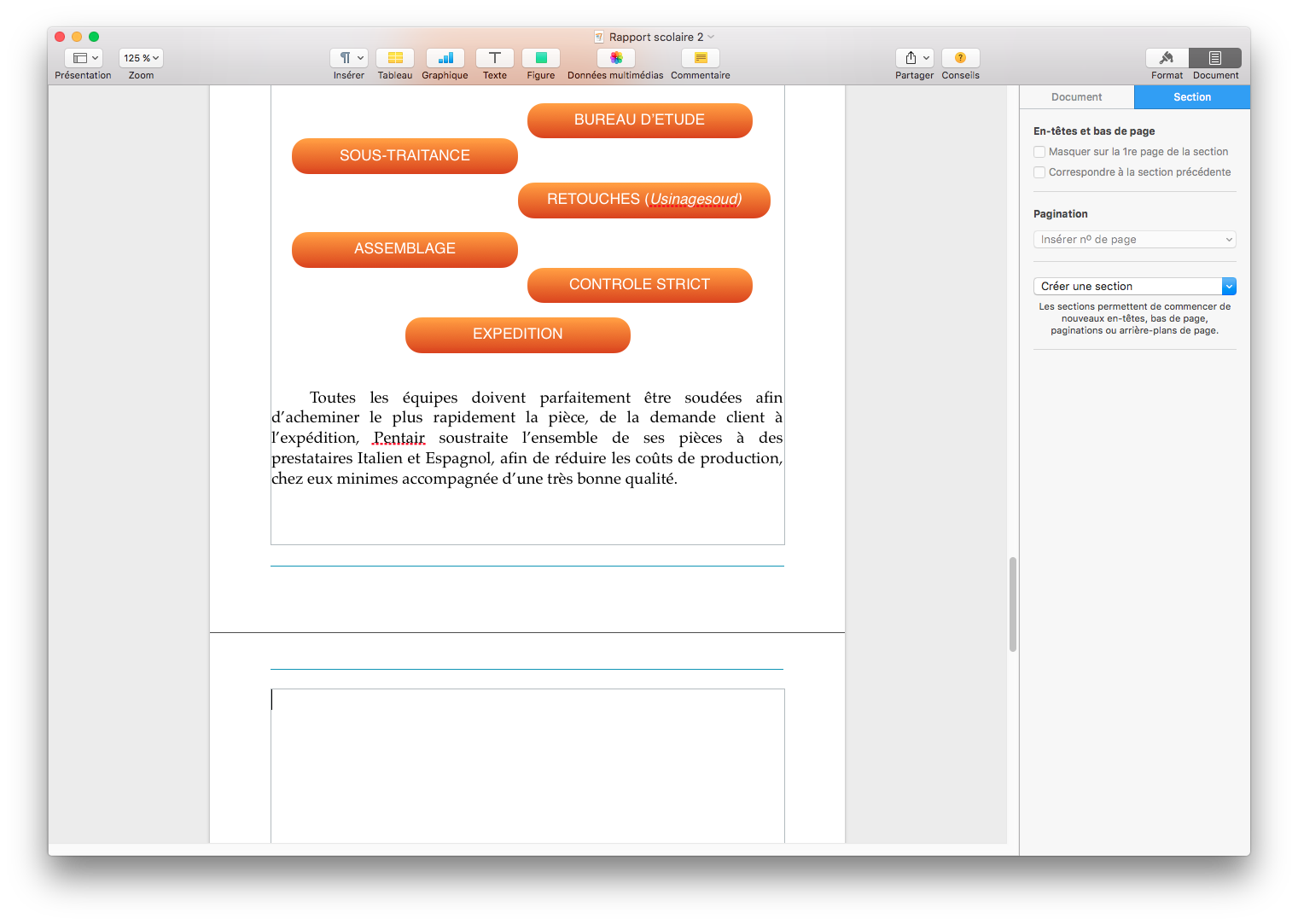The image size is (1298, 924).
Task: Add a Commentaire to document
Action: 700,58
